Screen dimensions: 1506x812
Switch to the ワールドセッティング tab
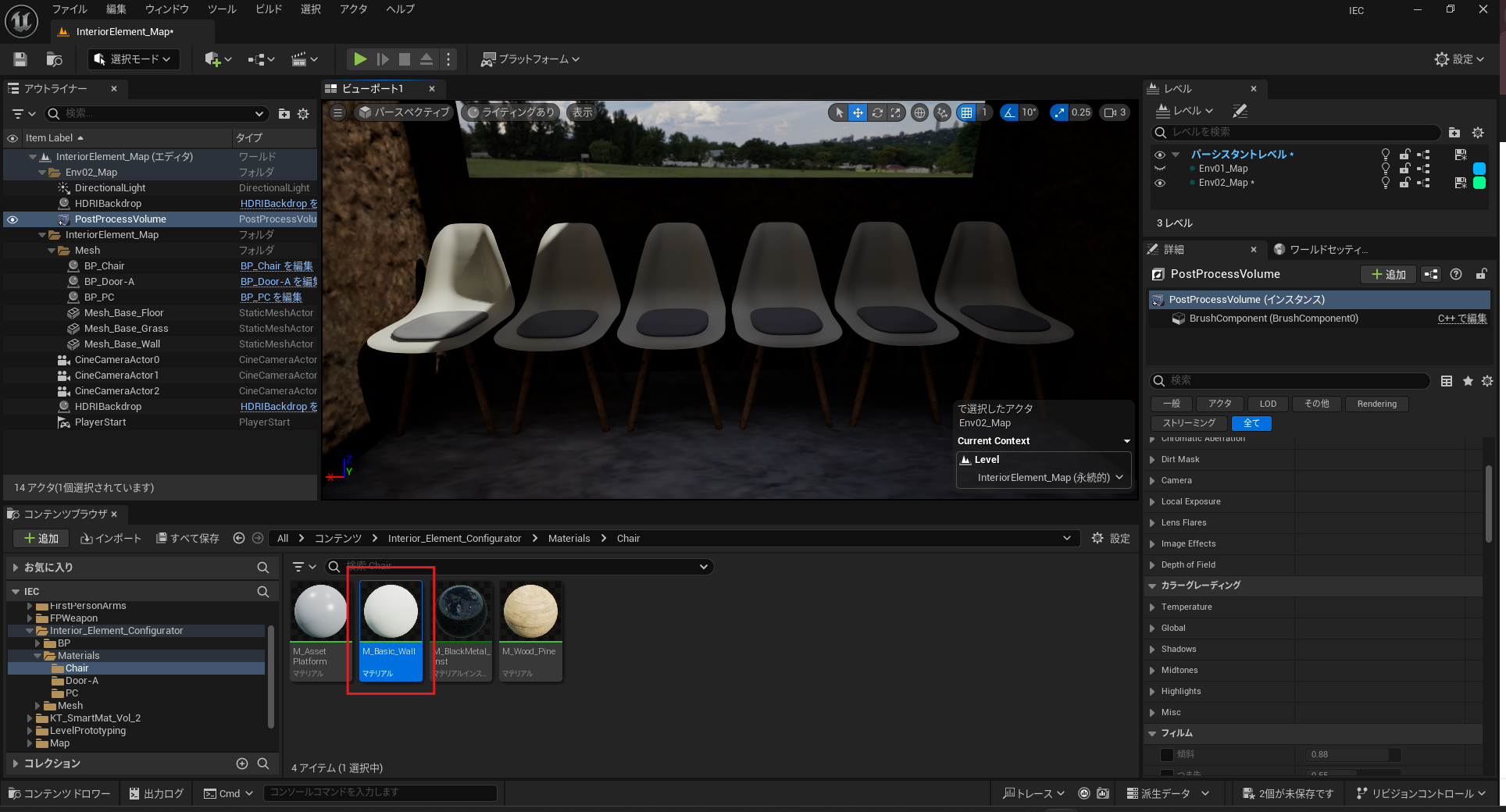[1327, 250]
